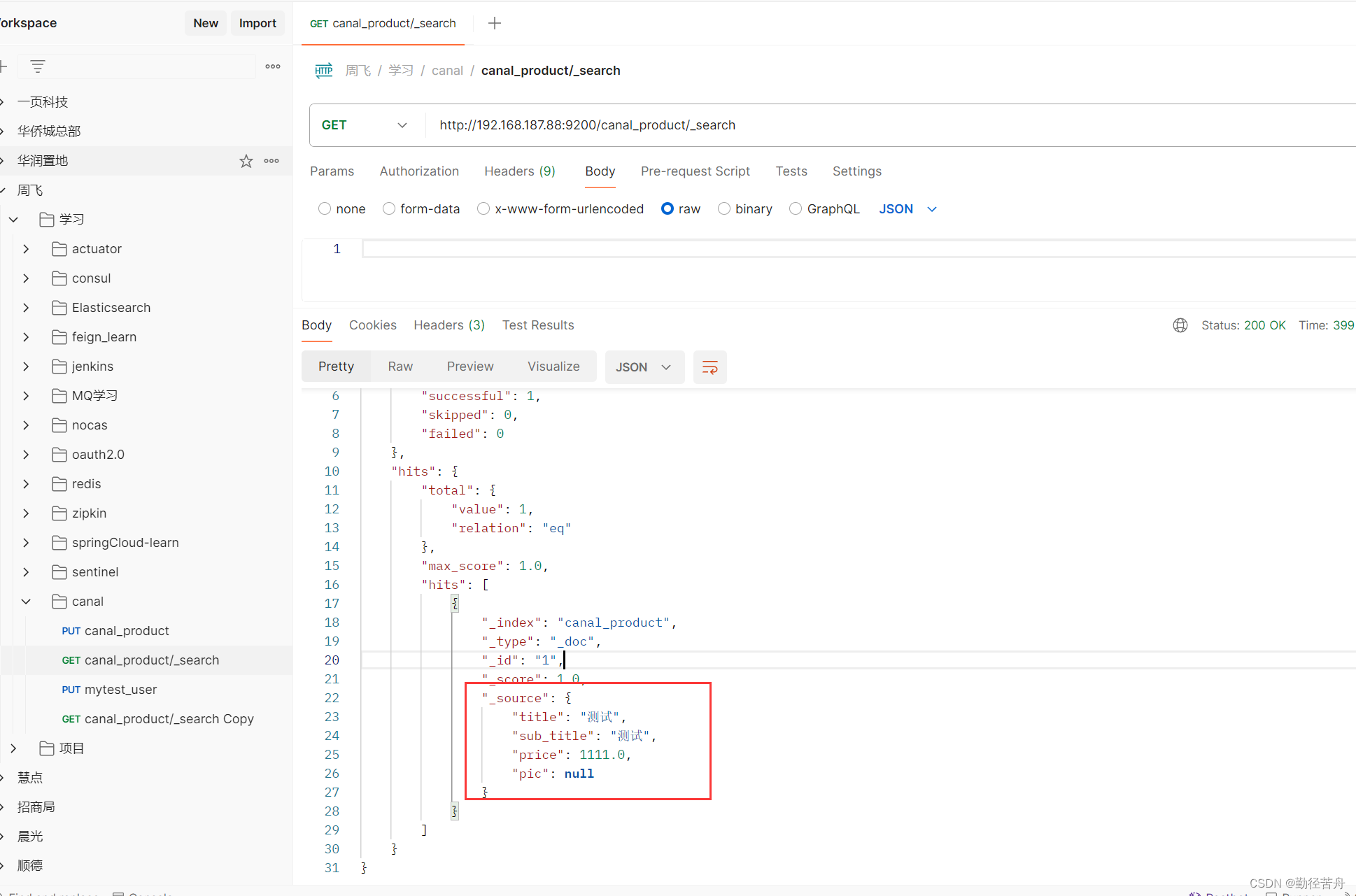Screen dimensions: 1356x896
Task: Show the Raw response view
Action: 400,367
